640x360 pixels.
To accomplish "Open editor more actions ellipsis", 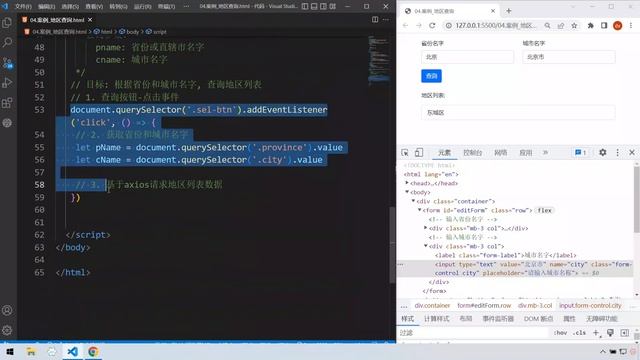I will click(386, 19).
